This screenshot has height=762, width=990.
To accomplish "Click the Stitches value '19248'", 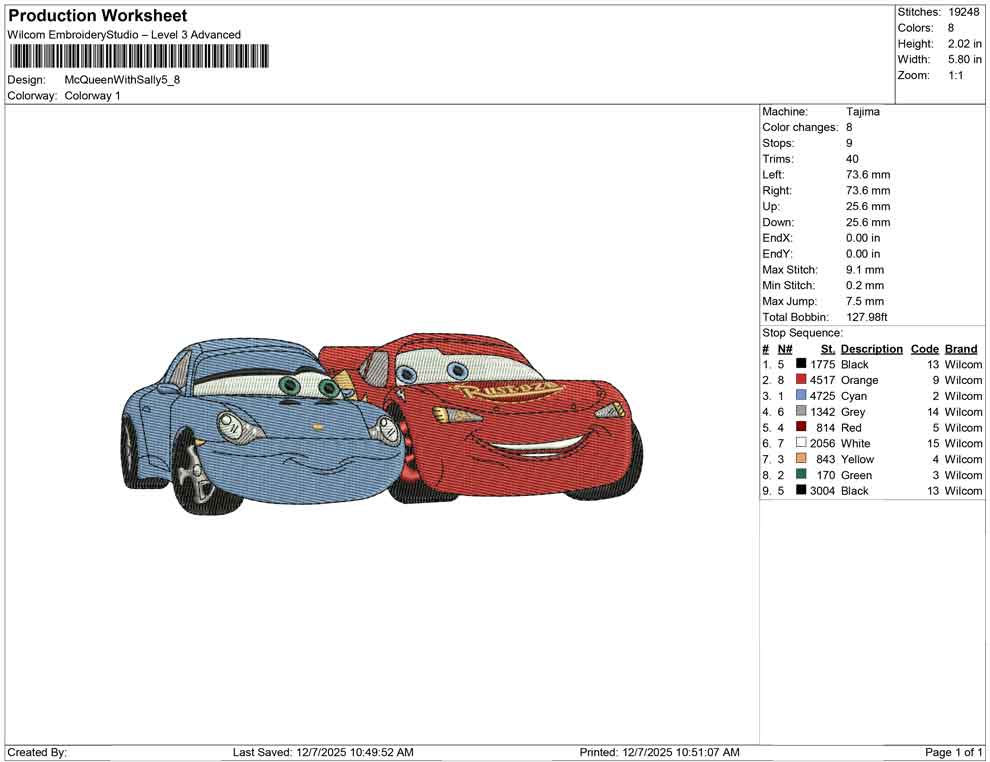I will pyautogui.click(x=963, y=12).
